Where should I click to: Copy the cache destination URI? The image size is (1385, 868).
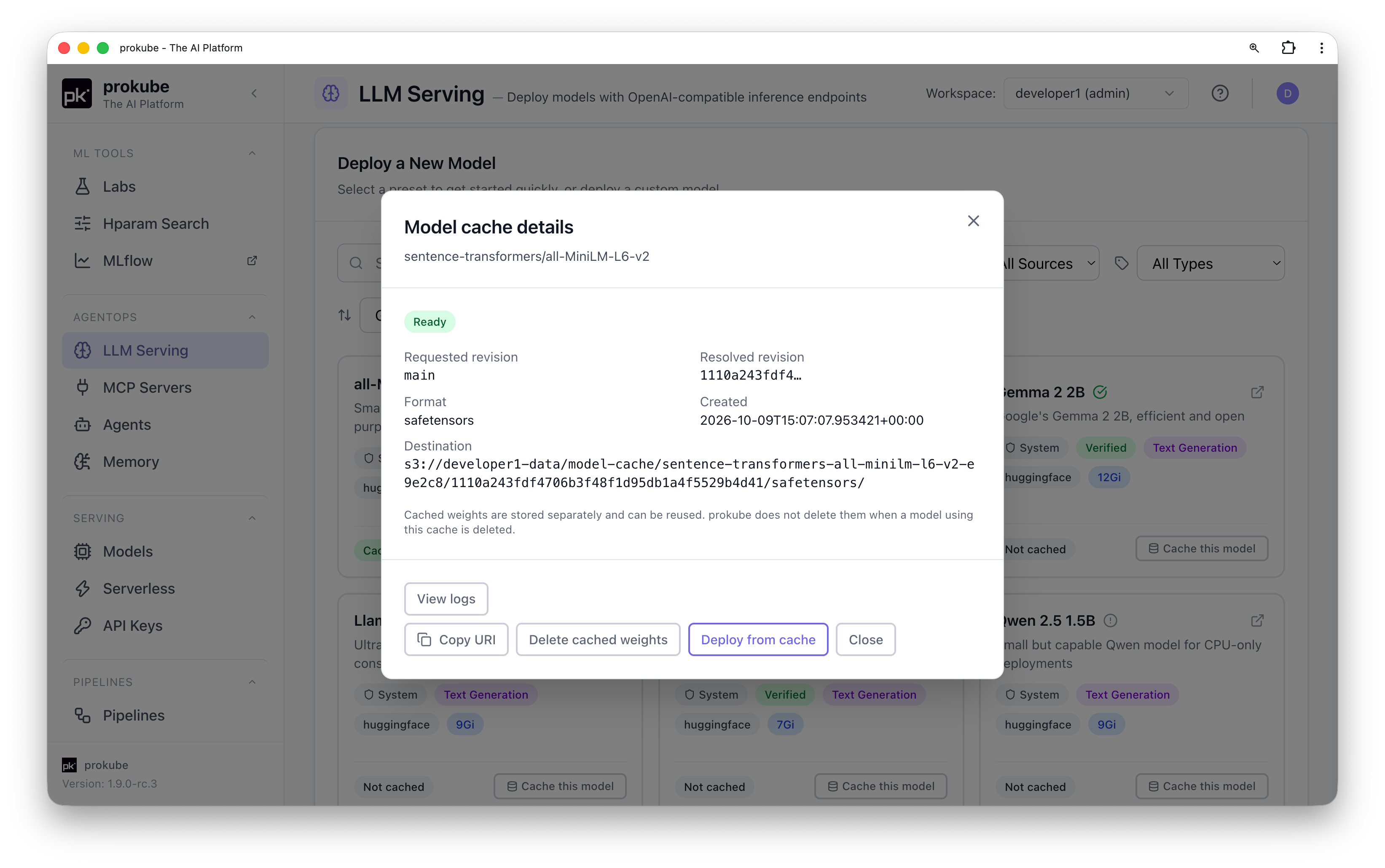pos(456,640)
